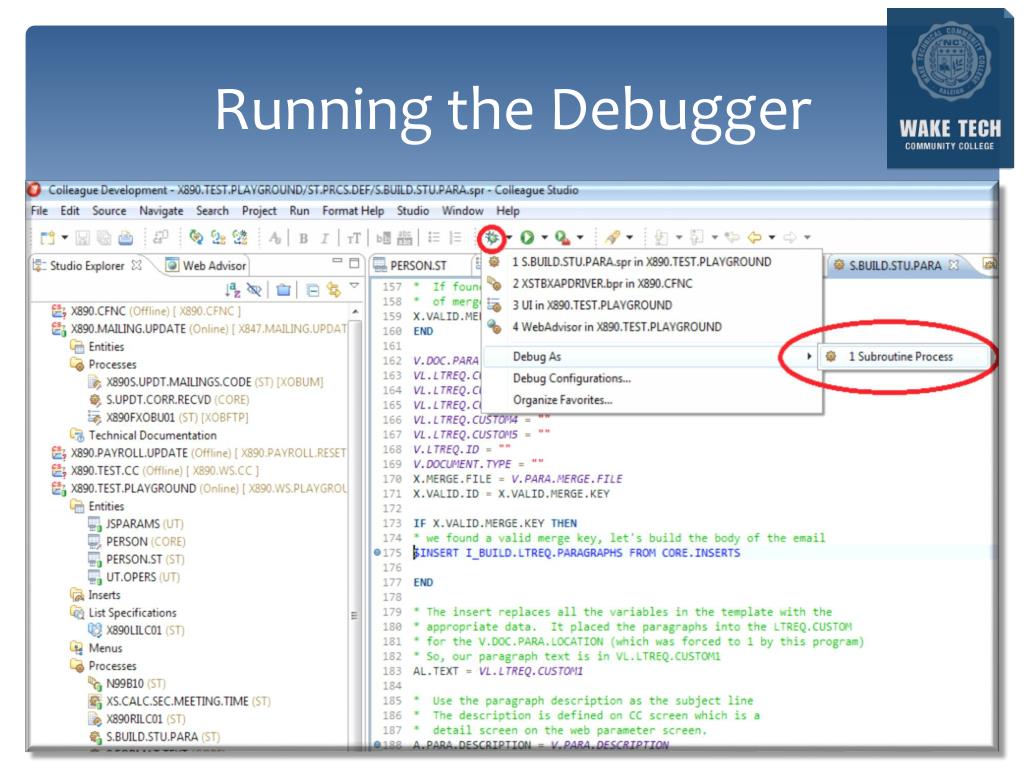The width and height of the screenshot is (1024, 768).
Task: Click the grayed Save disk icon
Action: pyautogui.click(x=82, y=238)
